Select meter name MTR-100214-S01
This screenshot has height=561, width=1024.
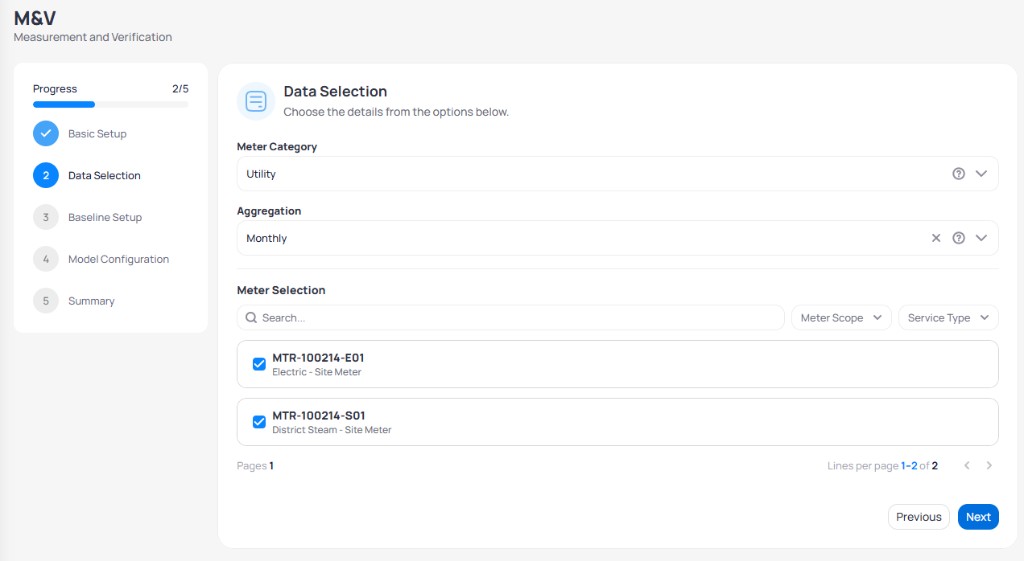tap(319, 415)
